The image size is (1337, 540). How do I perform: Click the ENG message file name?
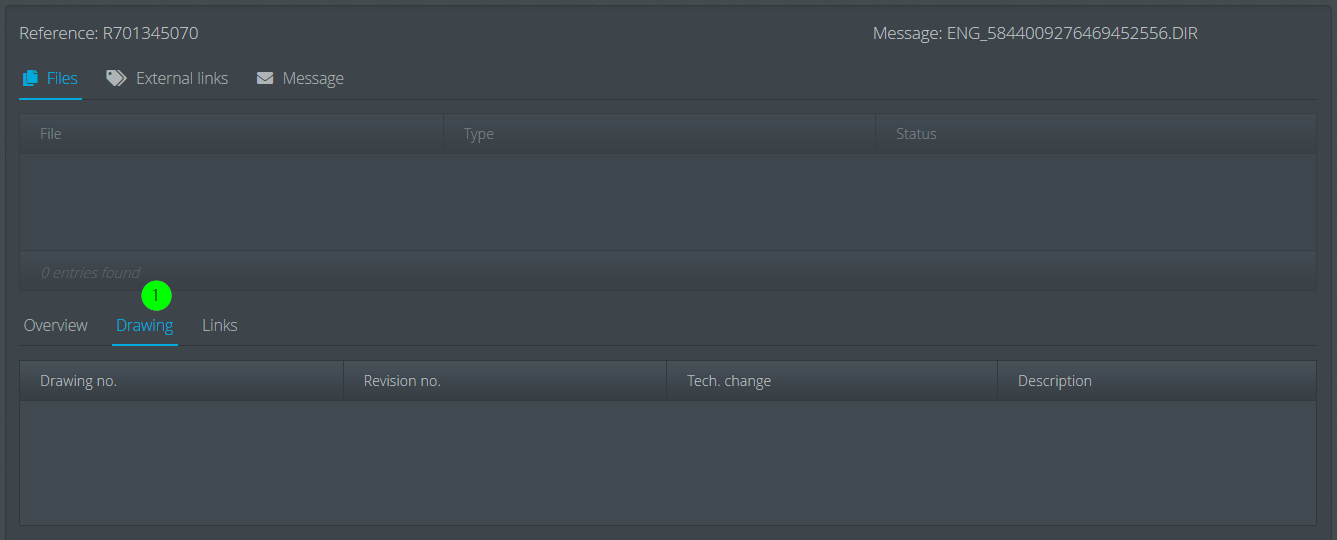[x=1072, y=33]
